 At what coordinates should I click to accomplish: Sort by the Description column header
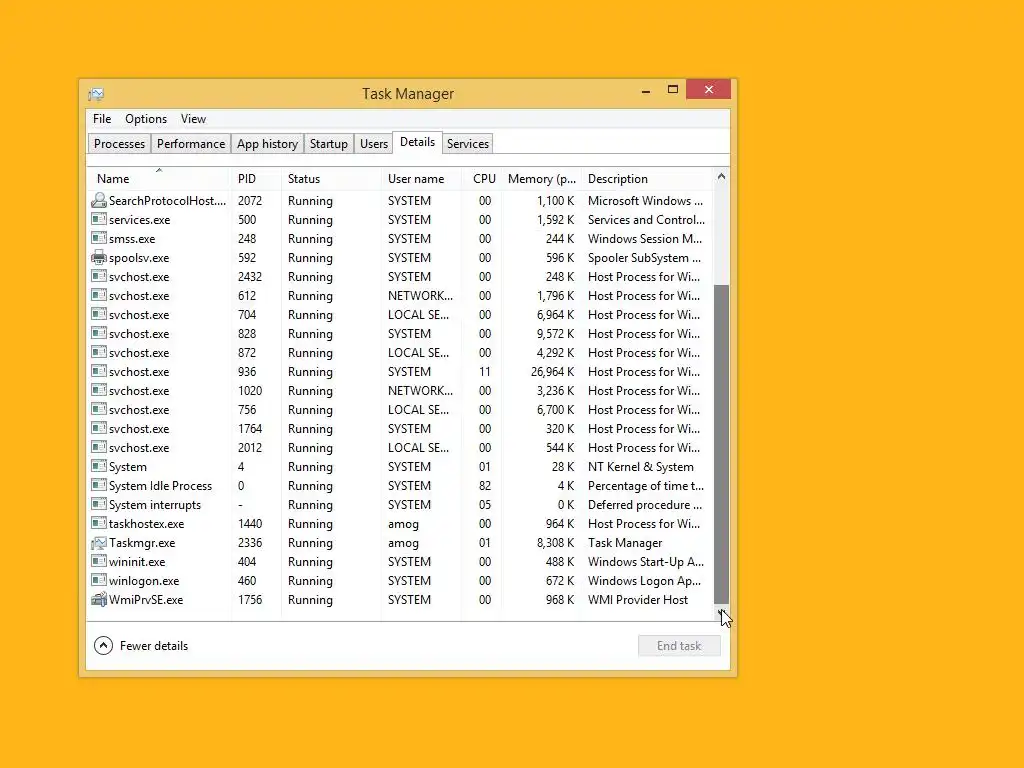[x=647, y=178]
